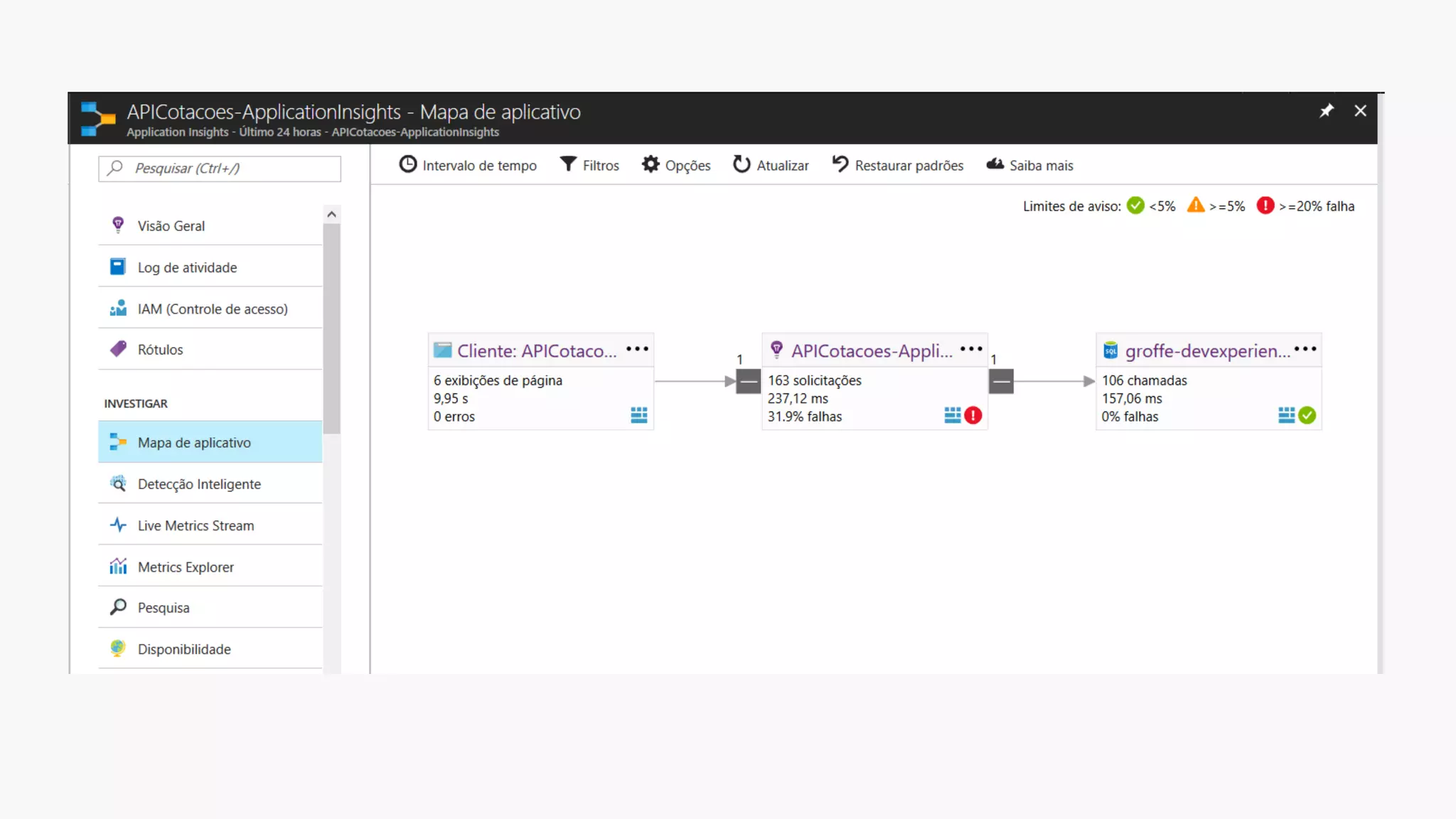
Task: Open Live Metrics Stream menu item
Action: tap(196, 525)
